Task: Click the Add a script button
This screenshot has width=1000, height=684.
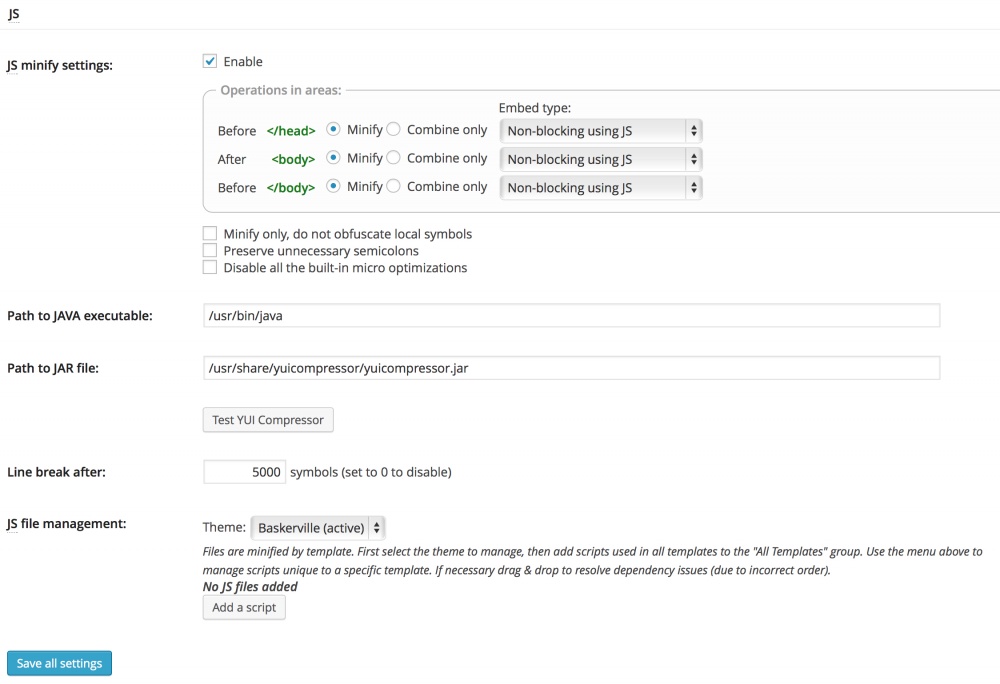Action: pos(244,607)
